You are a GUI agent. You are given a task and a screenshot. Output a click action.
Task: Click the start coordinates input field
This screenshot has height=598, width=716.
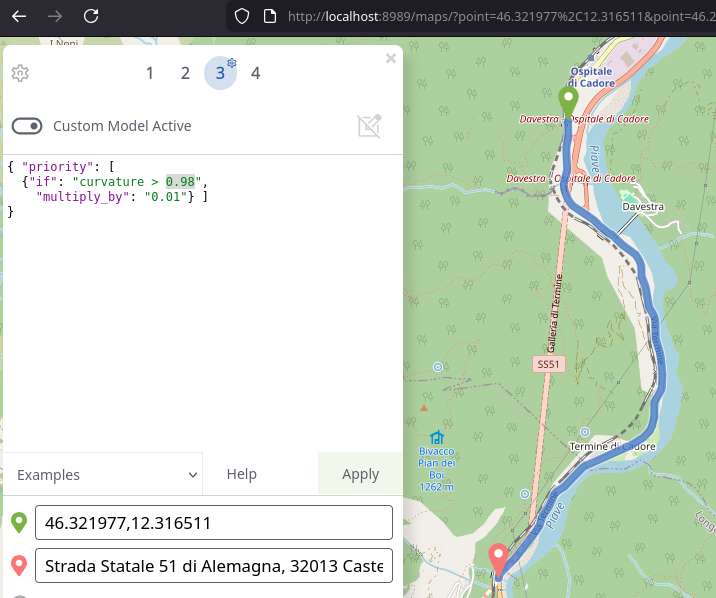tap(213, 522)
